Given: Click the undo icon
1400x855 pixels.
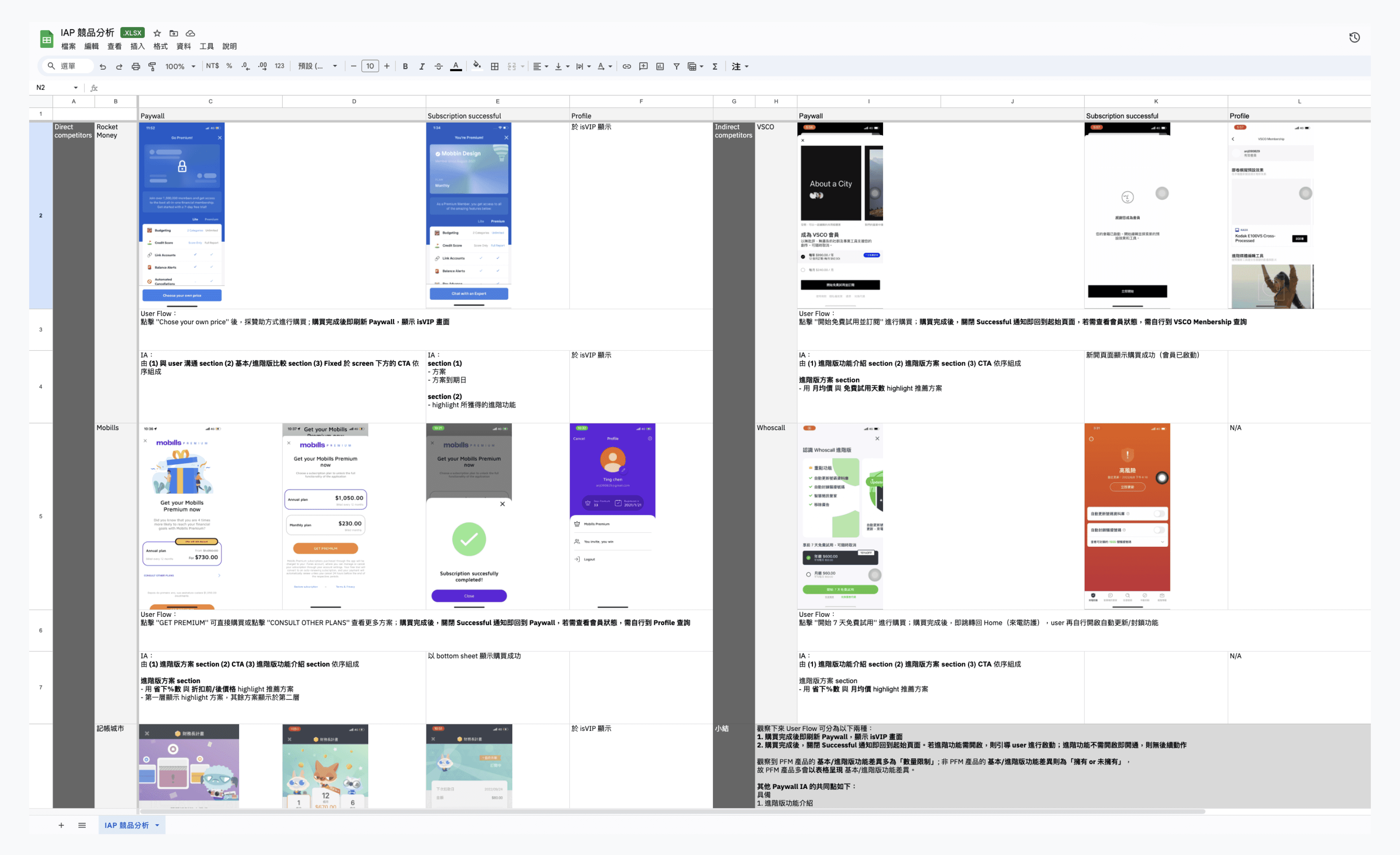Looking at the screenshot, I should [x=103, y=66].
